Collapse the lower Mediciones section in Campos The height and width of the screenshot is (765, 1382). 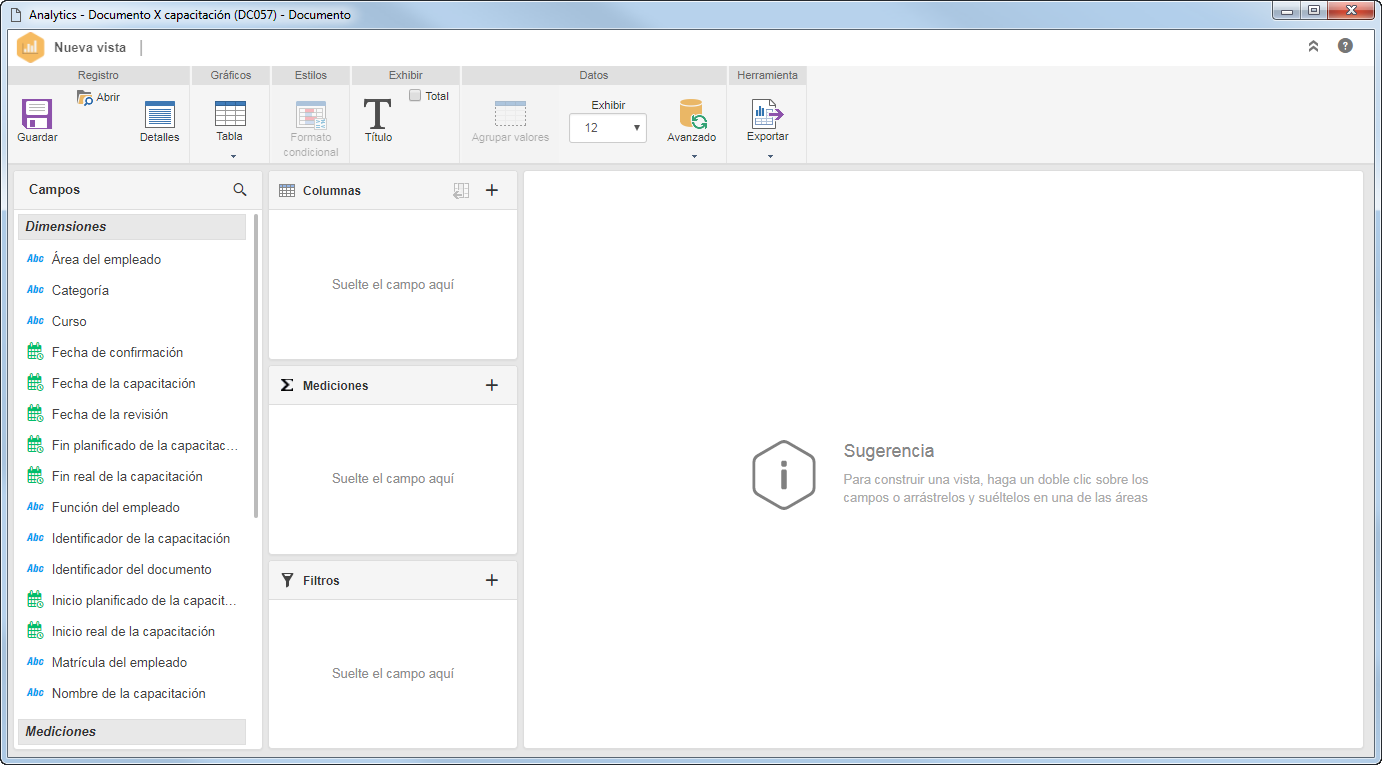coord(132,732)
